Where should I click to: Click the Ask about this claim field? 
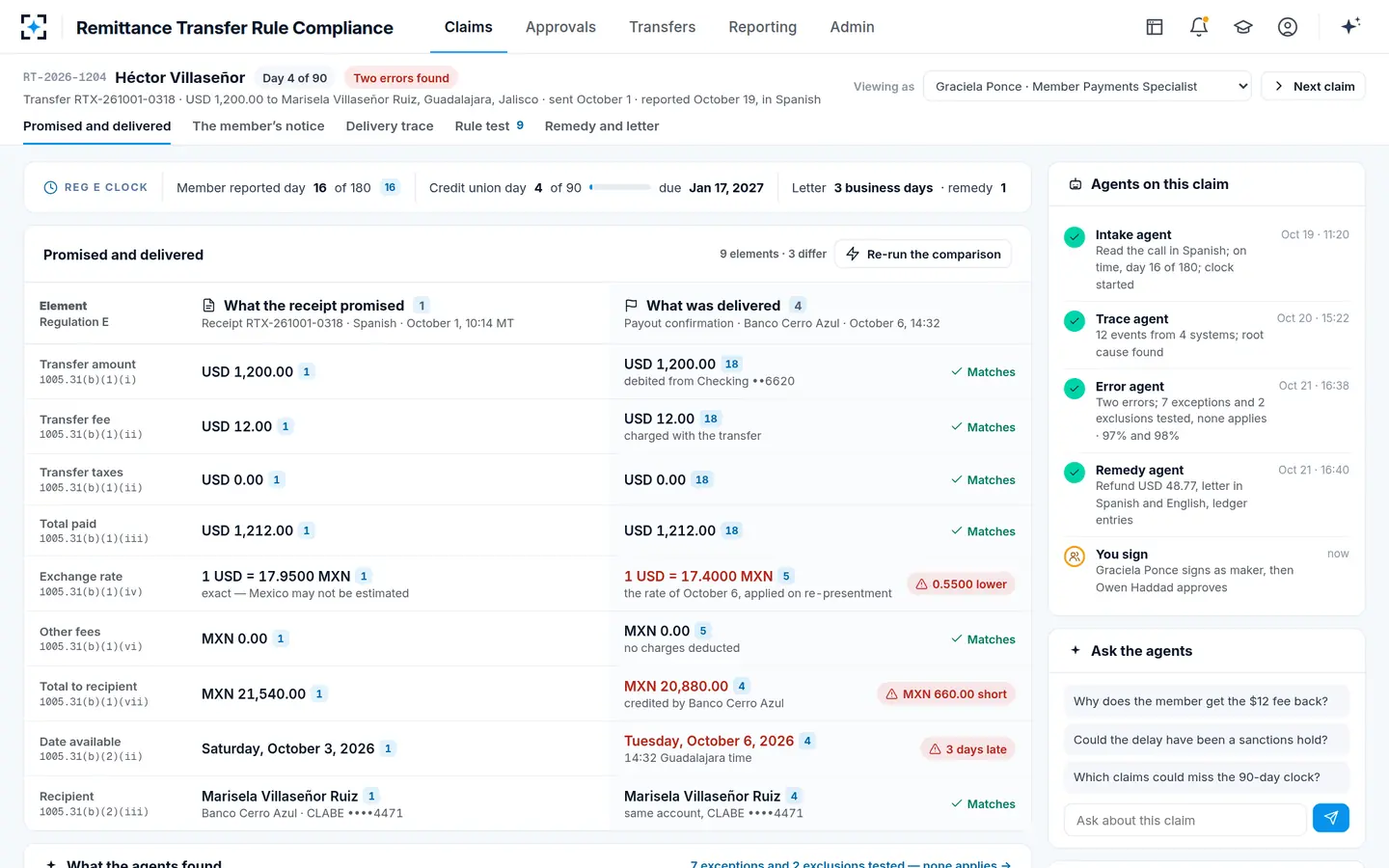point(1185,820)
